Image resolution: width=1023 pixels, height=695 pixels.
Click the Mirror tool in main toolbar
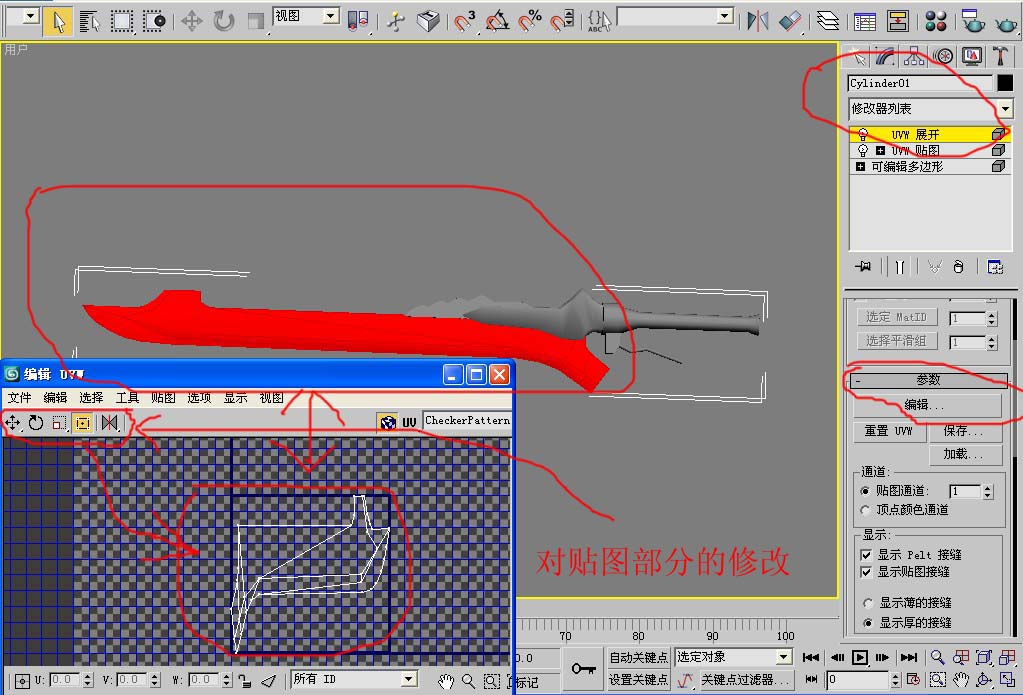(757, 22)
